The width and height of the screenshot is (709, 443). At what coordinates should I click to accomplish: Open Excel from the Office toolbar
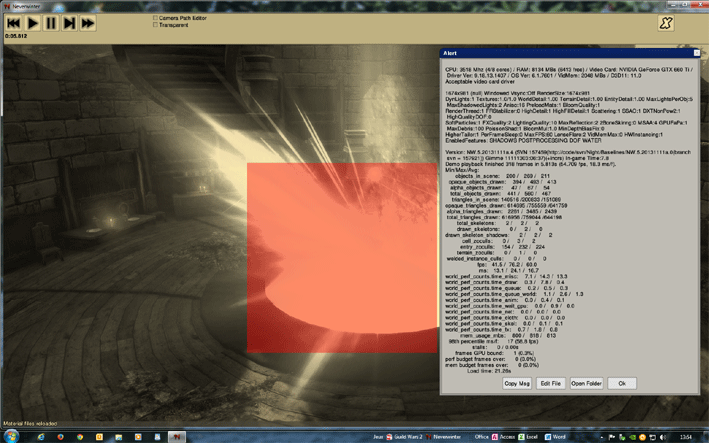(528, 437)
